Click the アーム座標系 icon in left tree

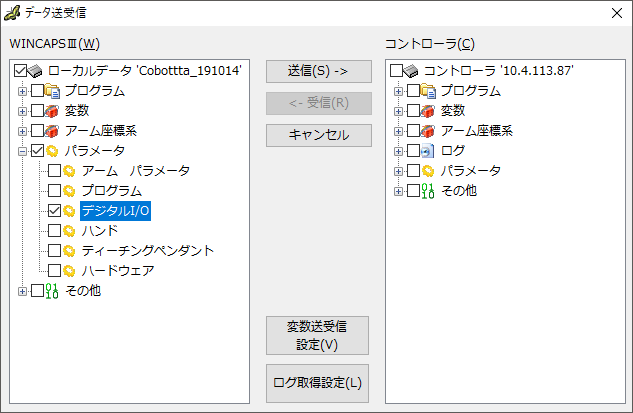[53, 131]
